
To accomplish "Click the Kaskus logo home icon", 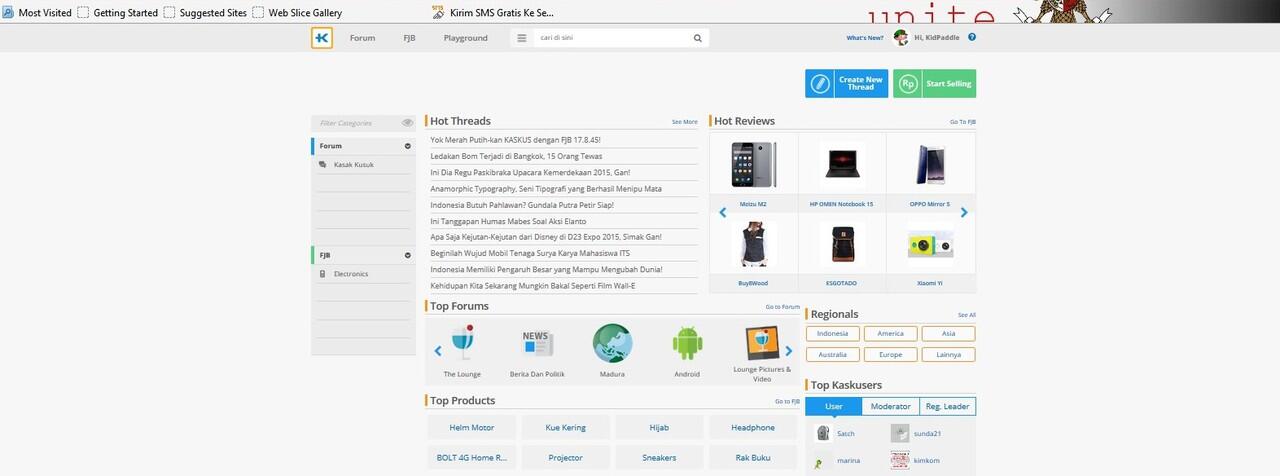I will click(x=321, y=38).
